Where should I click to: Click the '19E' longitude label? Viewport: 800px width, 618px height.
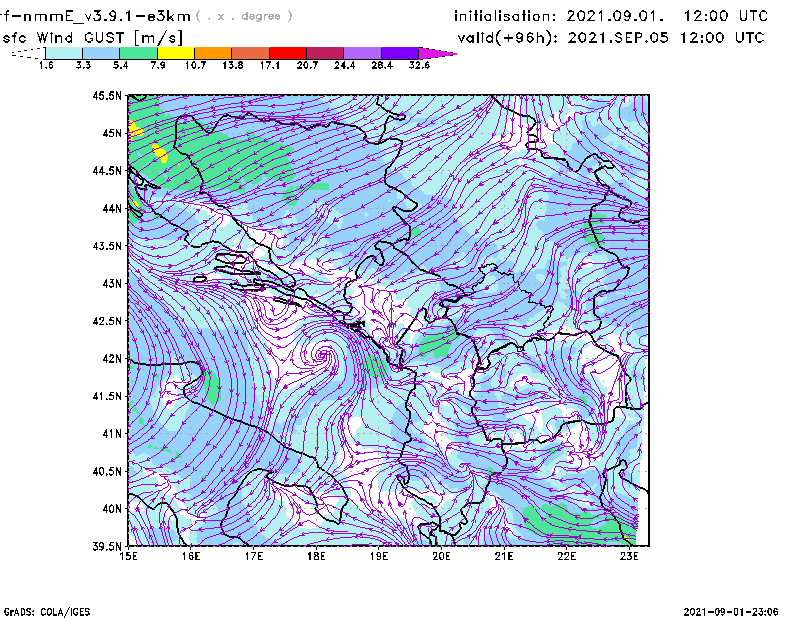[x=379, y=556]
